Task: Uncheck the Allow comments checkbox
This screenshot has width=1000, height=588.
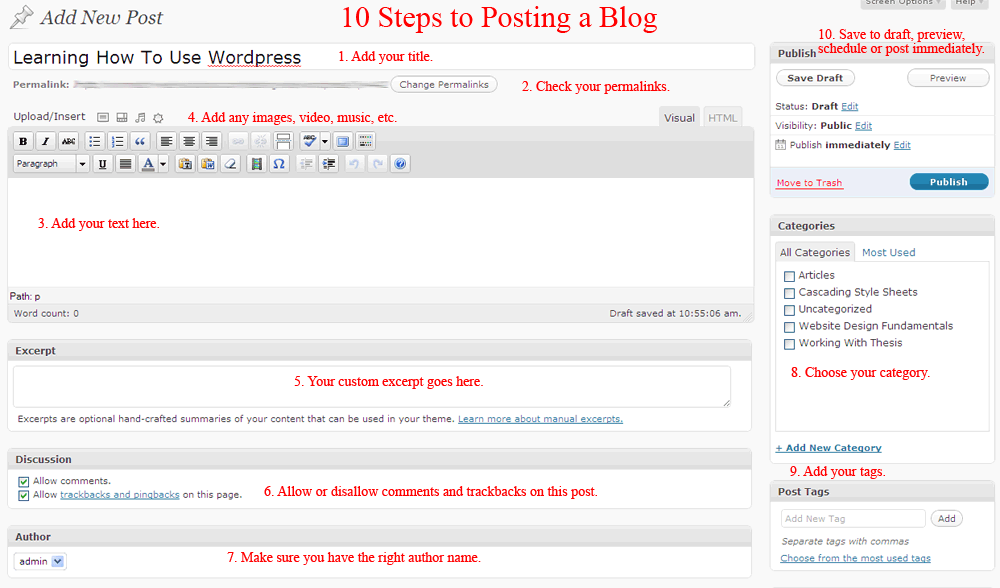Action: point(24,481)
